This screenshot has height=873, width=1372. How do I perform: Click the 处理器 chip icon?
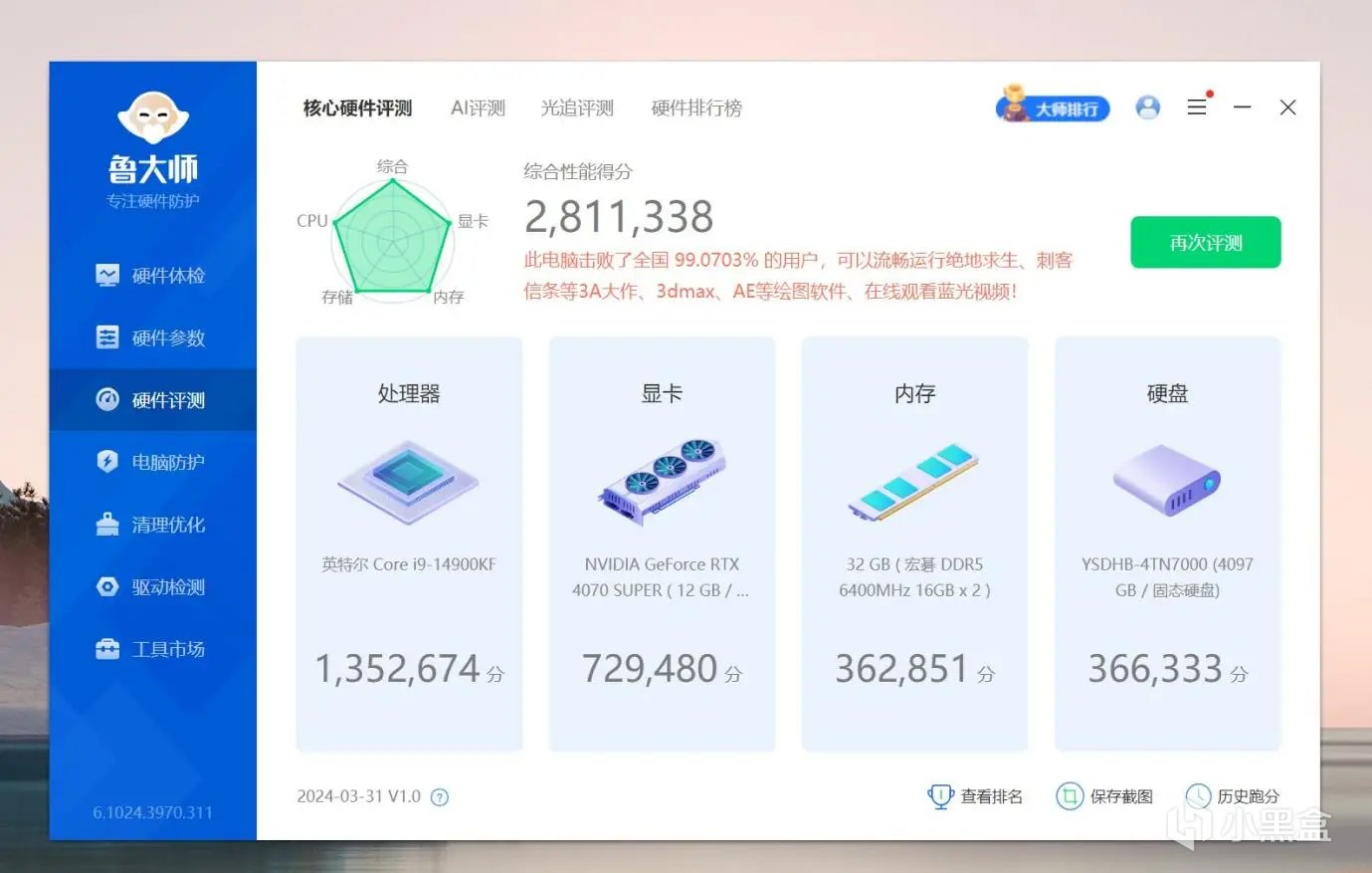(x=409, y=481)
